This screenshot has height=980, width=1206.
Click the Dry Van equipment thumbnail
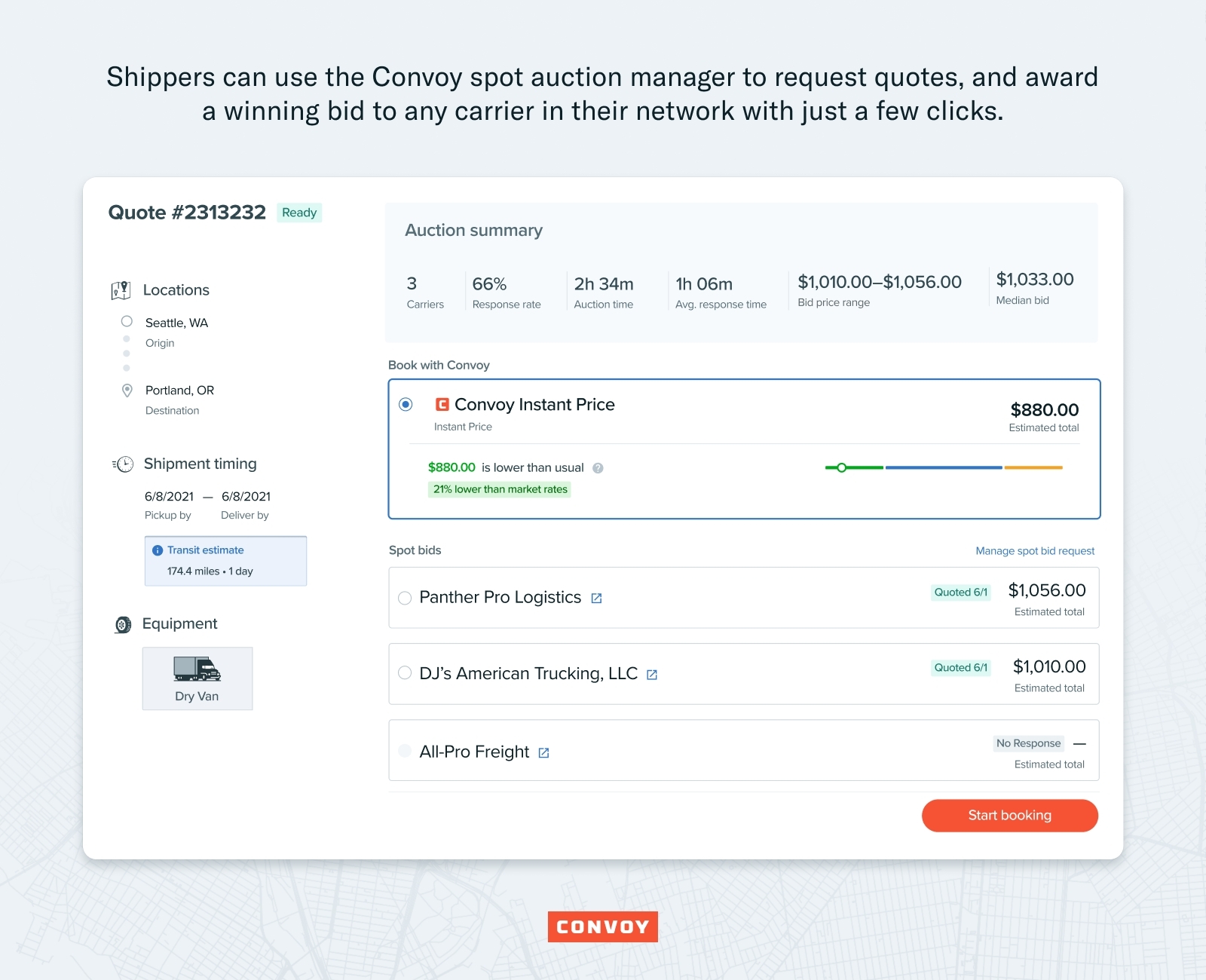[x=197, y=678]
